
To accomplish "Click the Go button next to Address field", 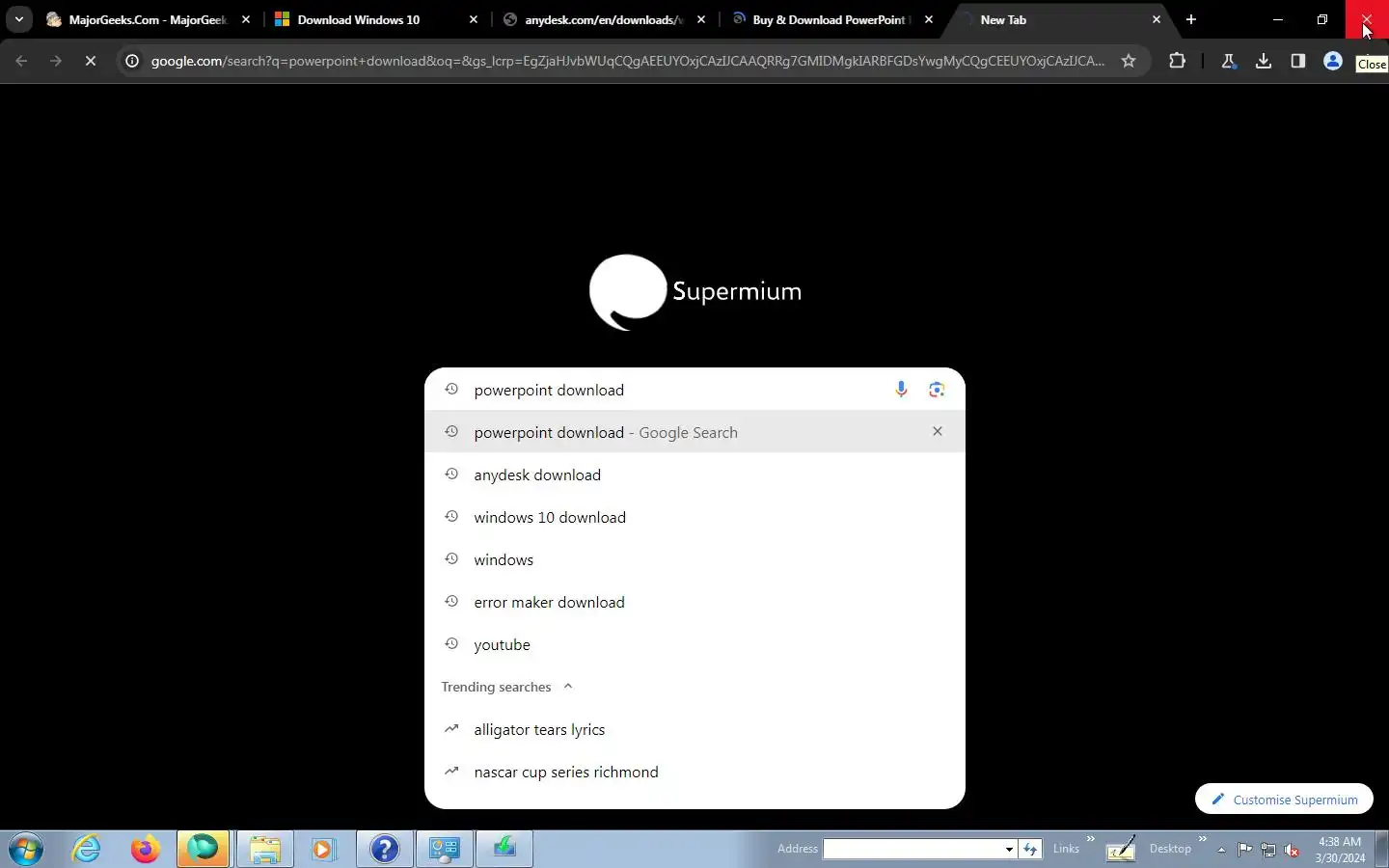I will (1031, 849).
